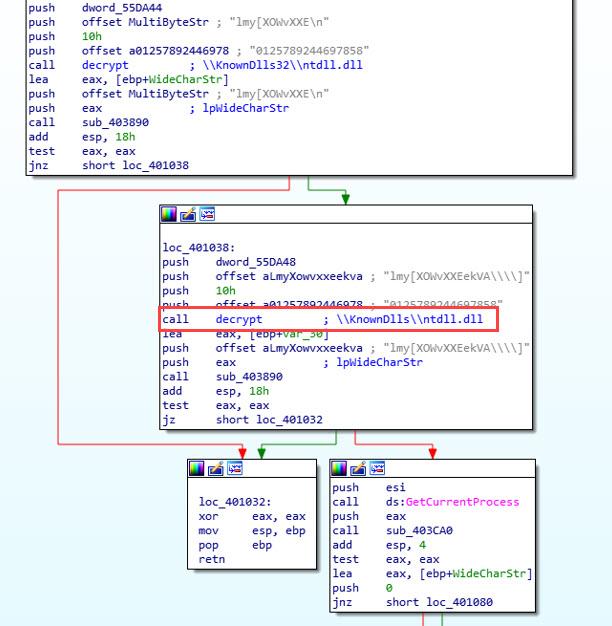This screenshot has height=626, width=612.
Task: Select the 'pop ebp' line
Action: pyautogui.click(x=235, y=545)
